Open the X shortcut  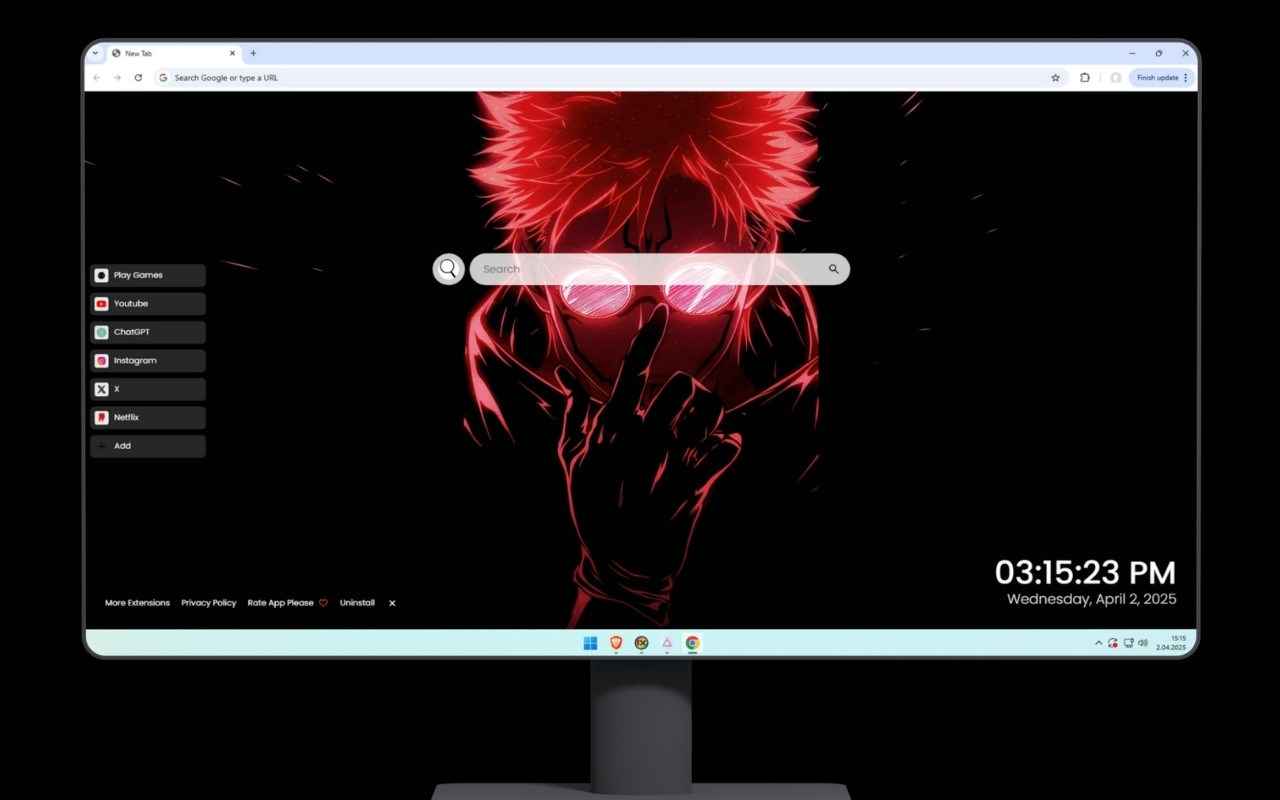tap(148, 389)
